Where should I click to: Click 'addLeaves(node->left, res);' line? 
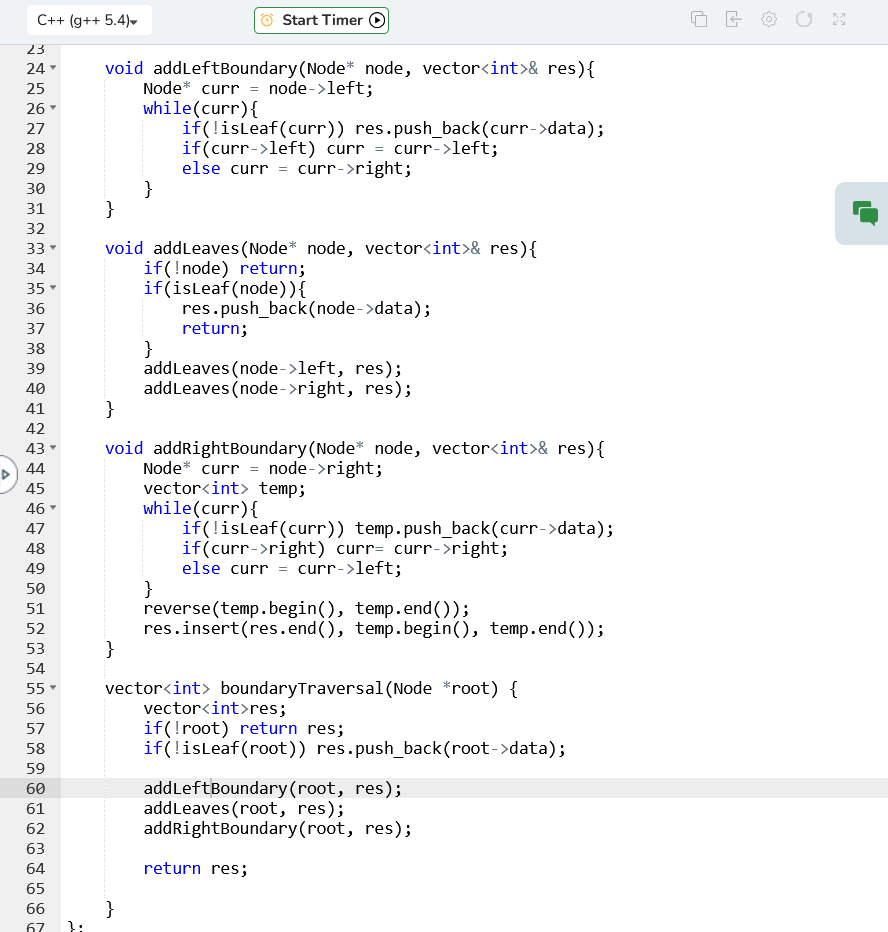pyautogui.click(x=273, y=369)
